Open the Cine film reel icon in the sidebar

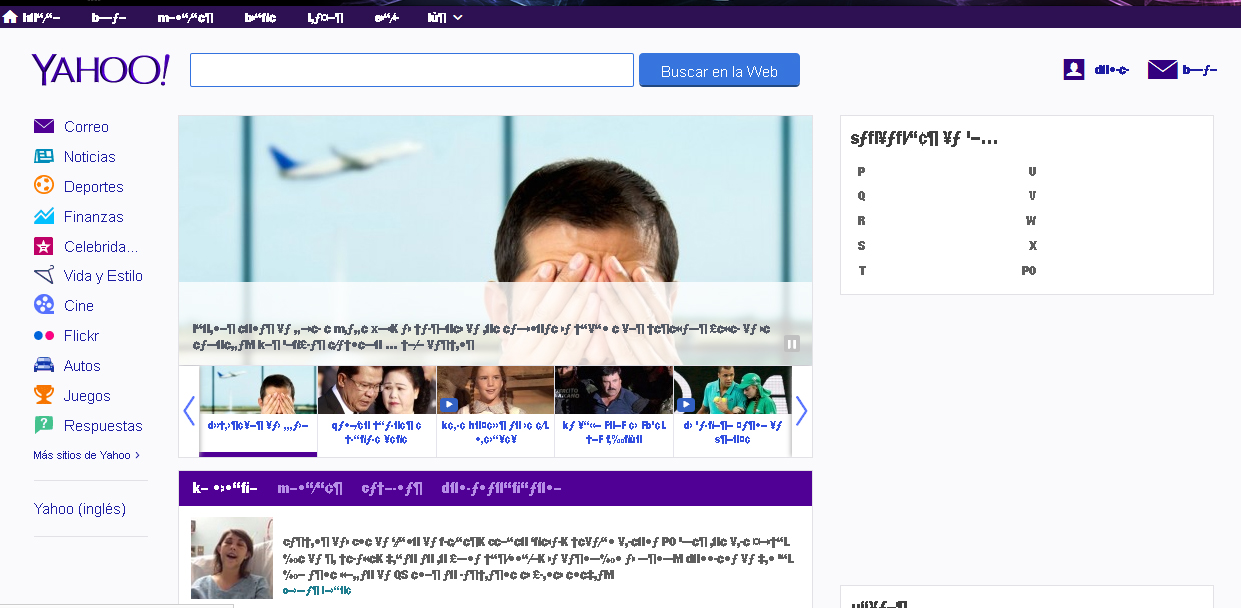(x=44, y=305)
